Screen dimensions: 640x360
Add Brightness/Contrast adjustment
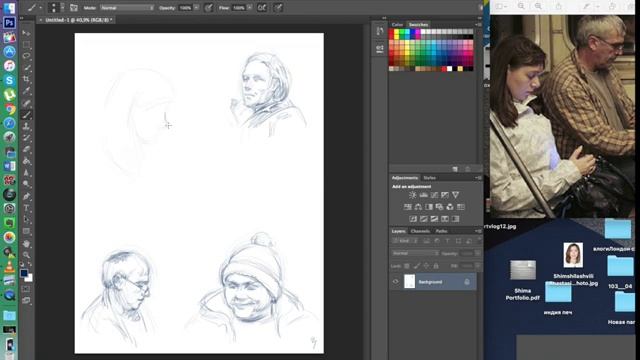413,195
